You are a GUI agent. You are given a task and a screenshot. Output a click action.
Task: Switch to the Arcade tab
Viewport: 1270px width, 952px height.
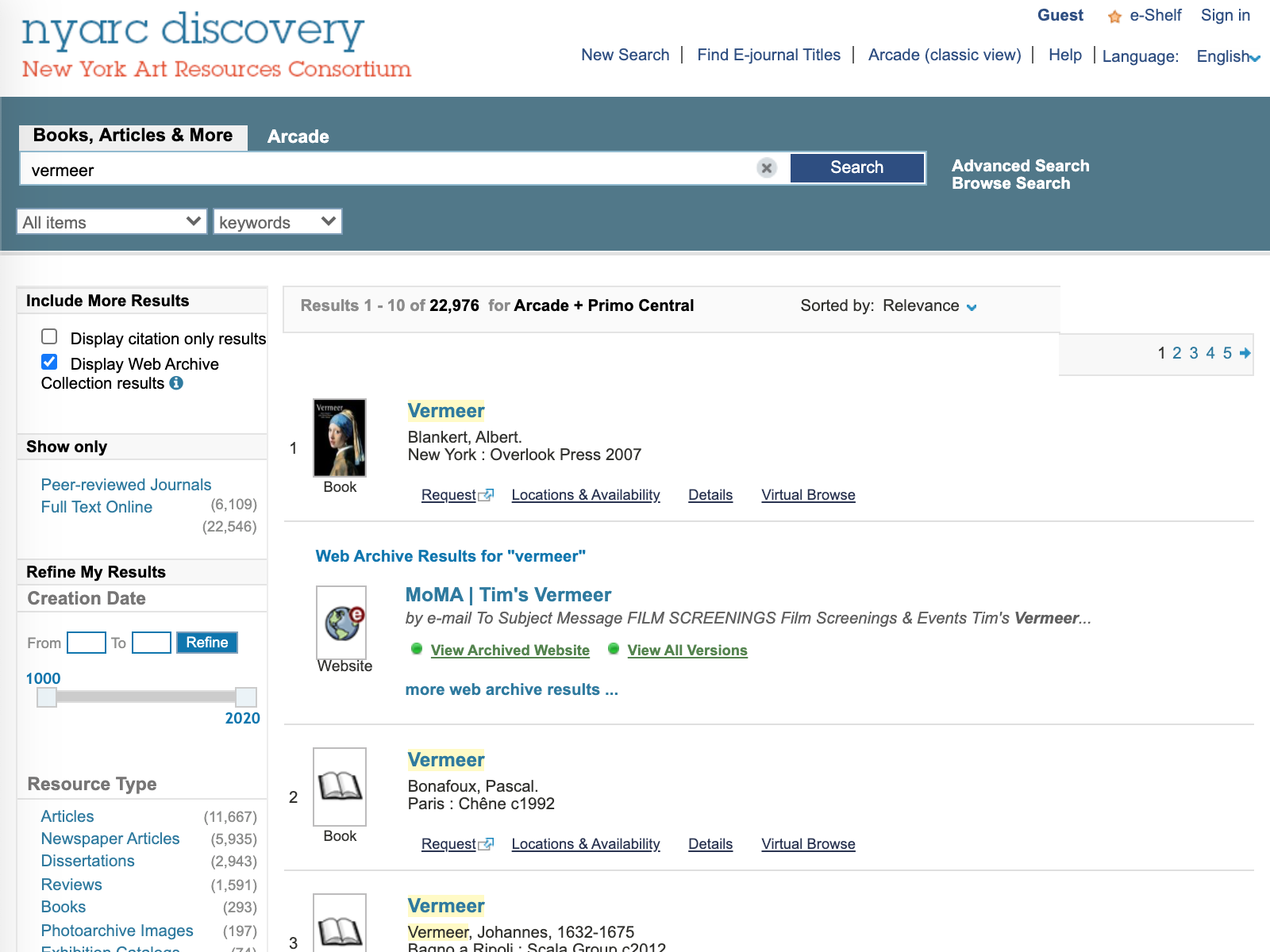tap(298, 136)
